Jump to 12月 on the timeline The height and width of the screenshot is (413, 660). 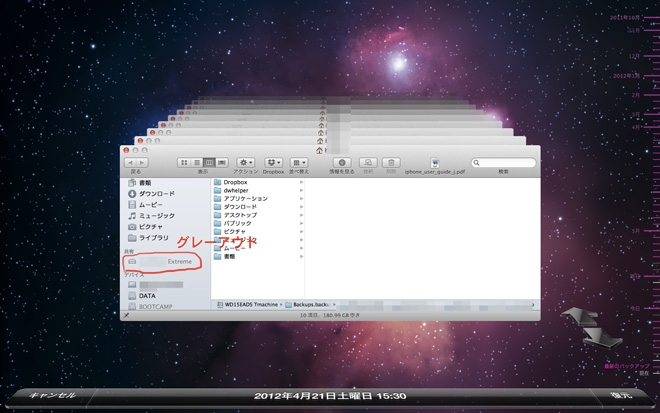coord(634,56)
